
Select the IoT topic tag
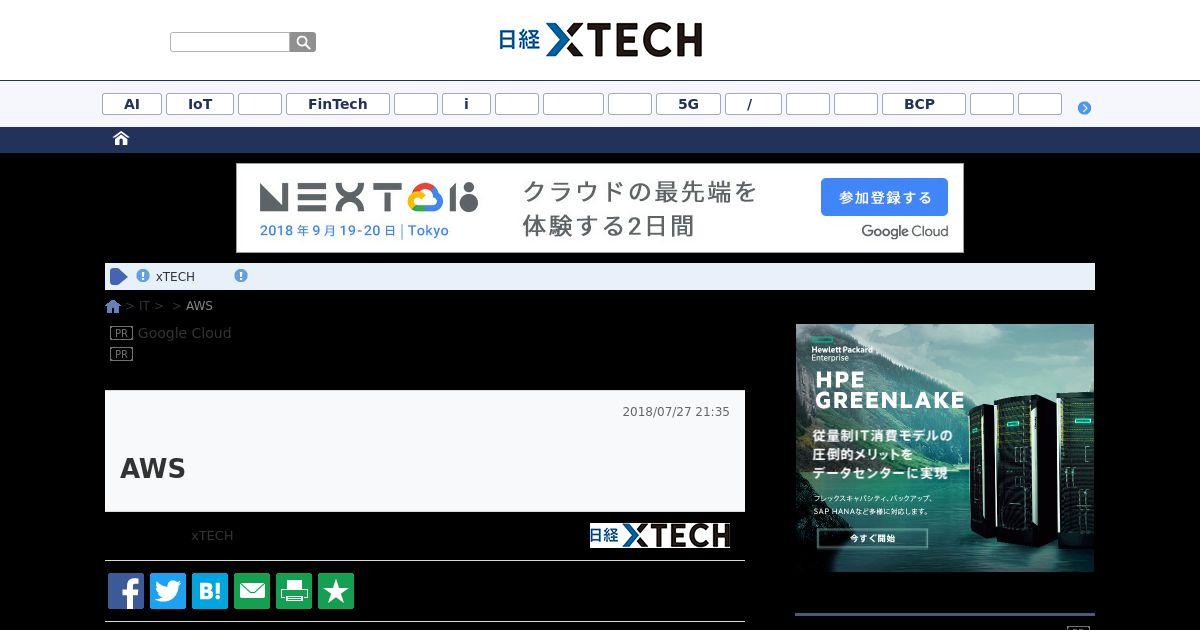pos(200,104)
